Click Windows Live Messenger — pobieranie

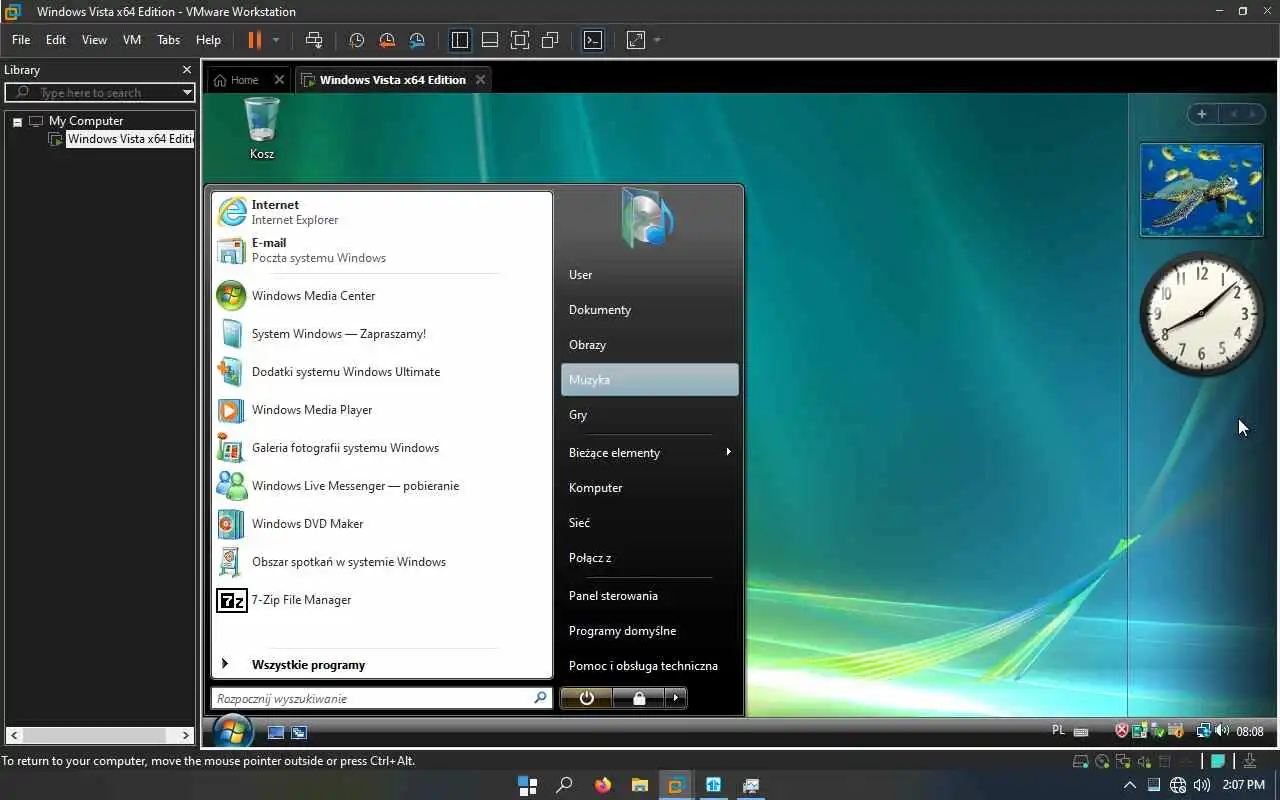(382, 486)
